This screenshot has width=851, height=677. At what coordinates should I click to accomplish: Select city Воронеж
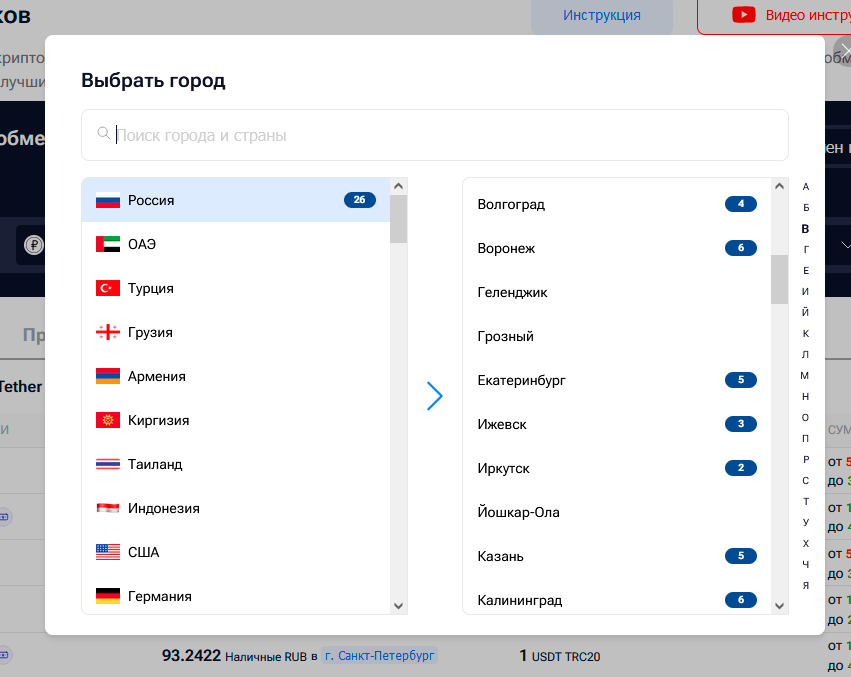point(617,248)
